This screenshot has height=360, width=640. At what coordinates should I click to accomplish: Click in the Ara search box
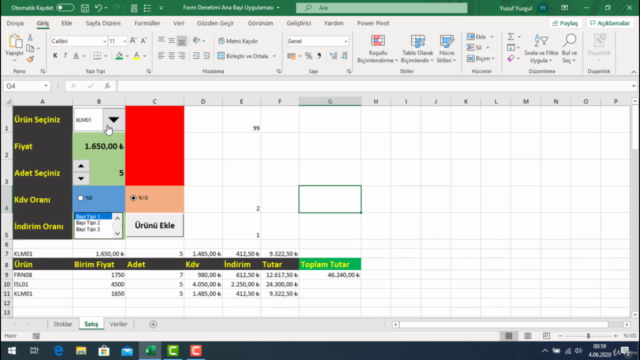382,8
